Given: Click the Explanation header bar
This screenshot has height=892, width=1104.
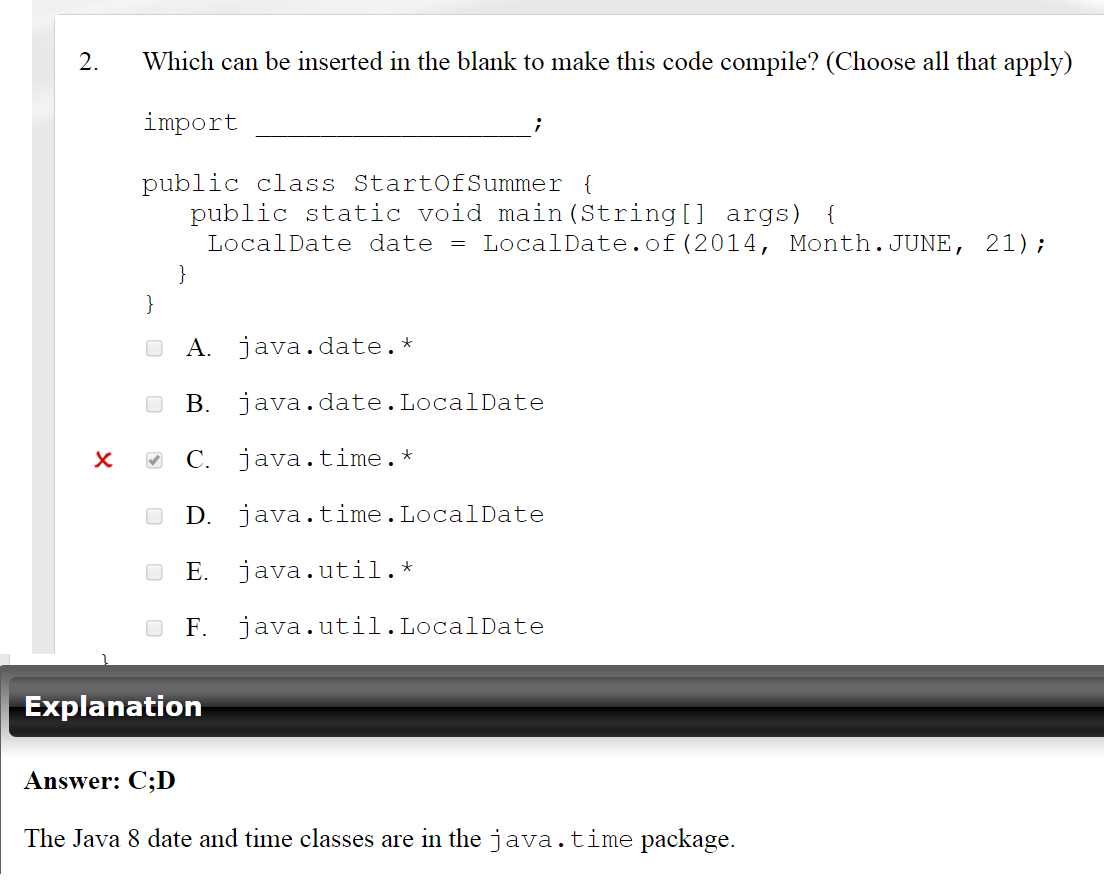Looking at the screenshot, I should 556,706.
